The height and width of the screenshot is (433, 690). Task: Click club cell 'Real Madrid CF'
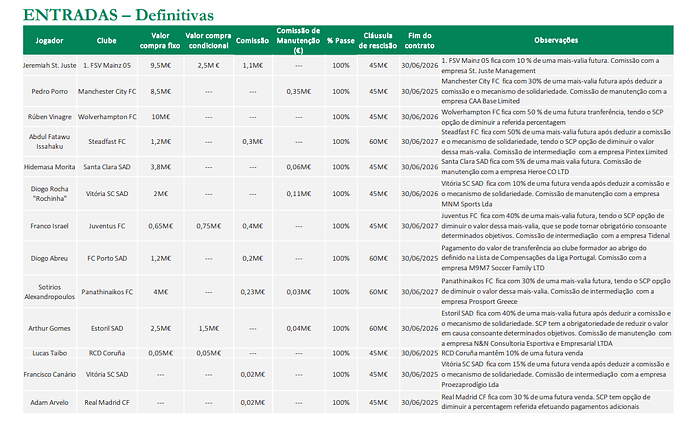coord(107,403)
